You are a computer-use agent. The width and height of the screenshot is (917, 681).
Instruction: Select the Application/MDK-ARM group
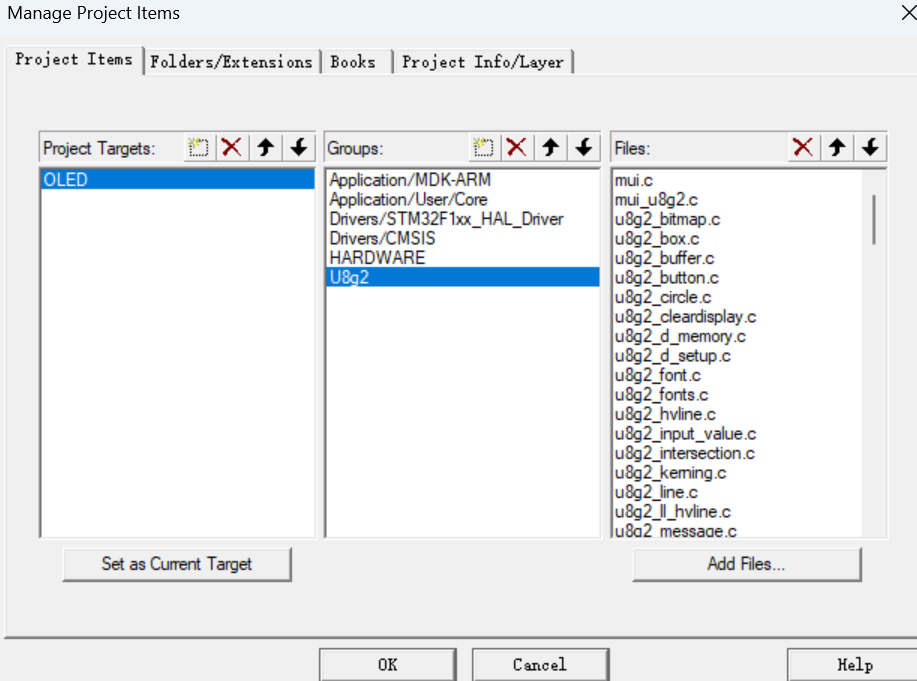tap(462, 180)
